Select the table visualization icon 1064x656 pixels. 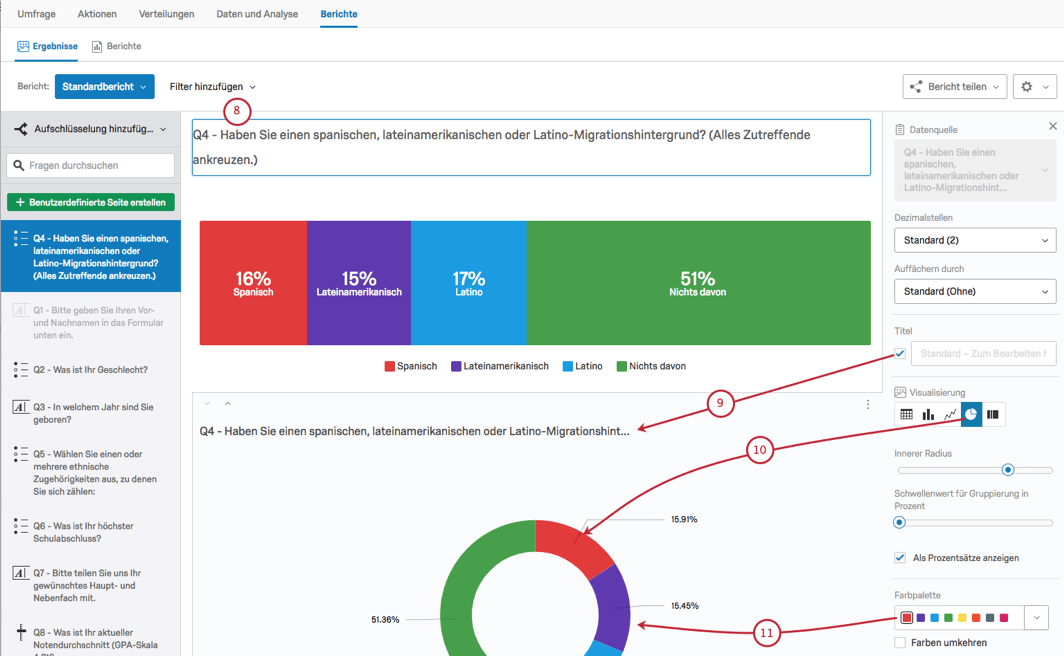pyautogui.click(x=906, y=414)
